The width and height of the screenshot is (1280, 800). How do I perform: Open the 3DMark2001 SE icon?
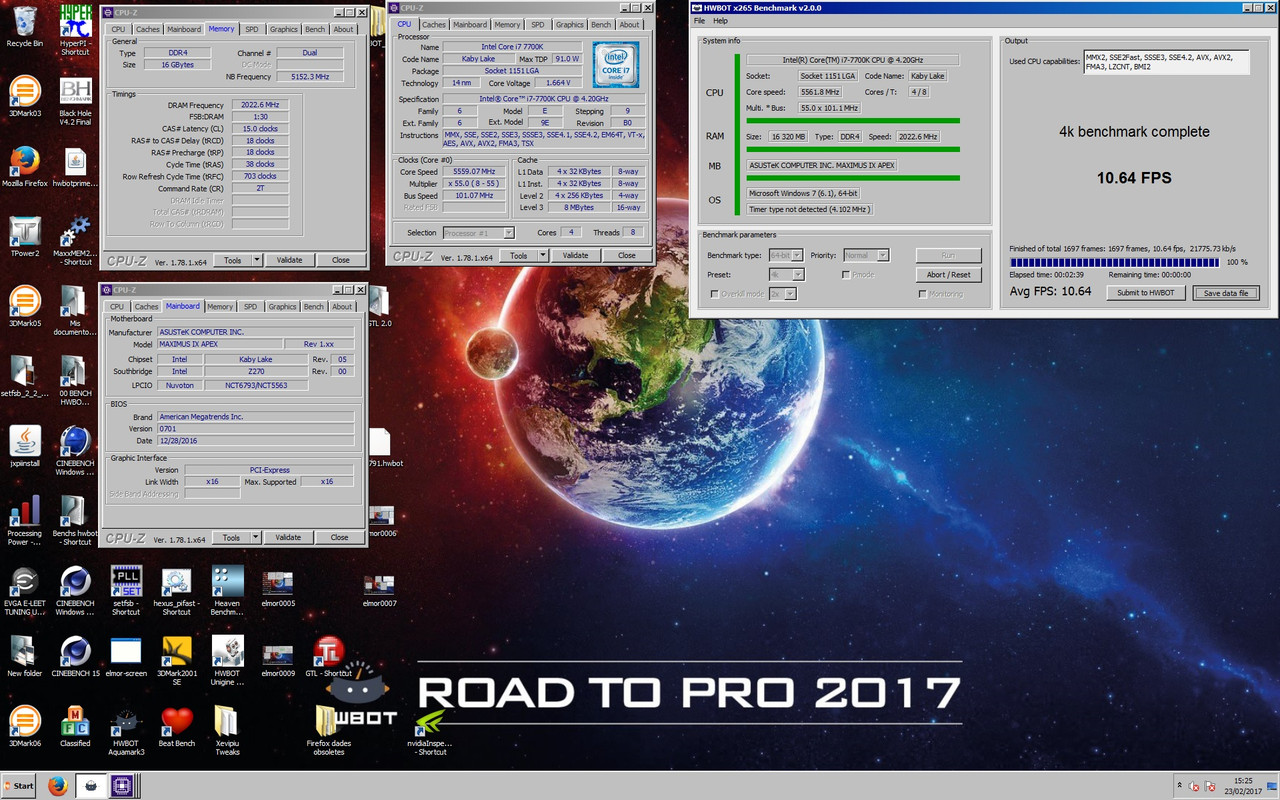(x=177, y=661)
